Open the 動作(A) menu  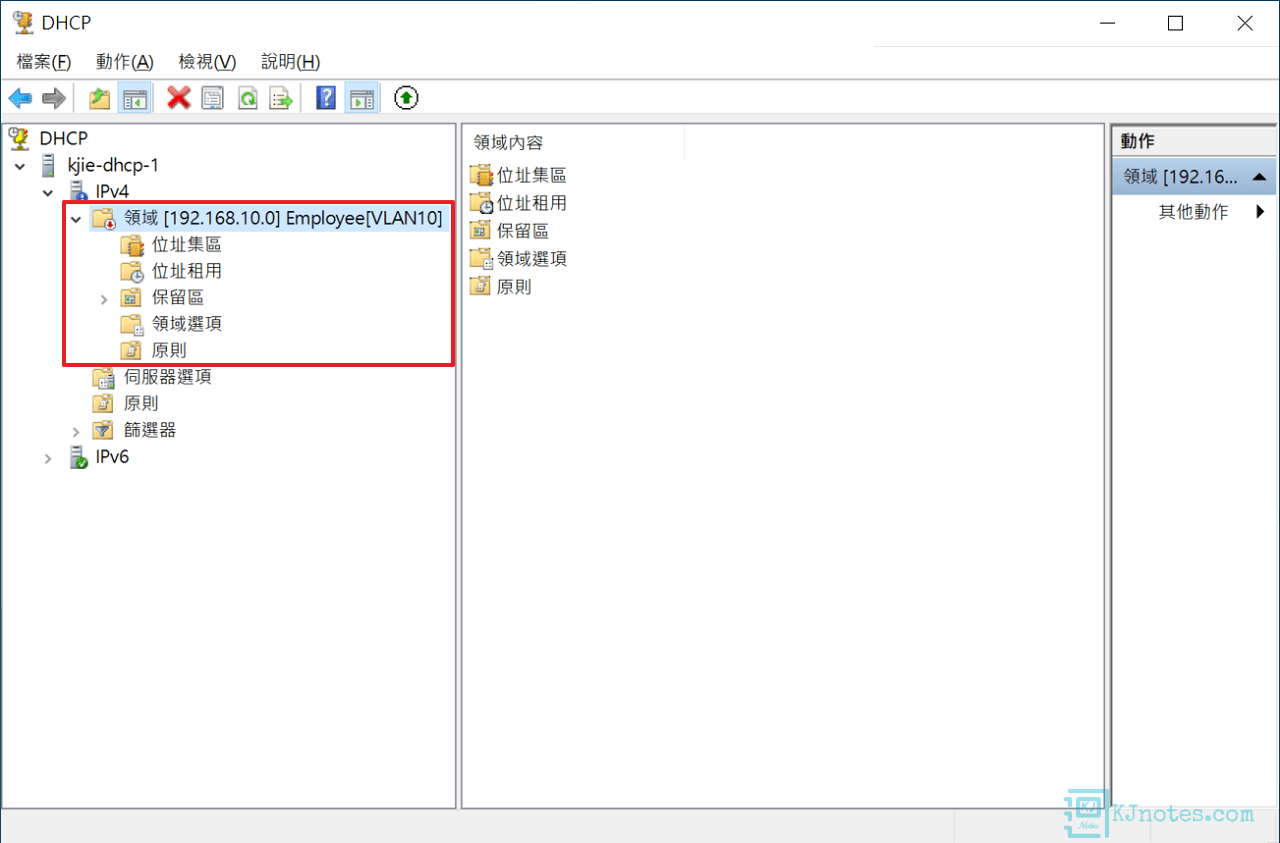click(x=125, y=62)
